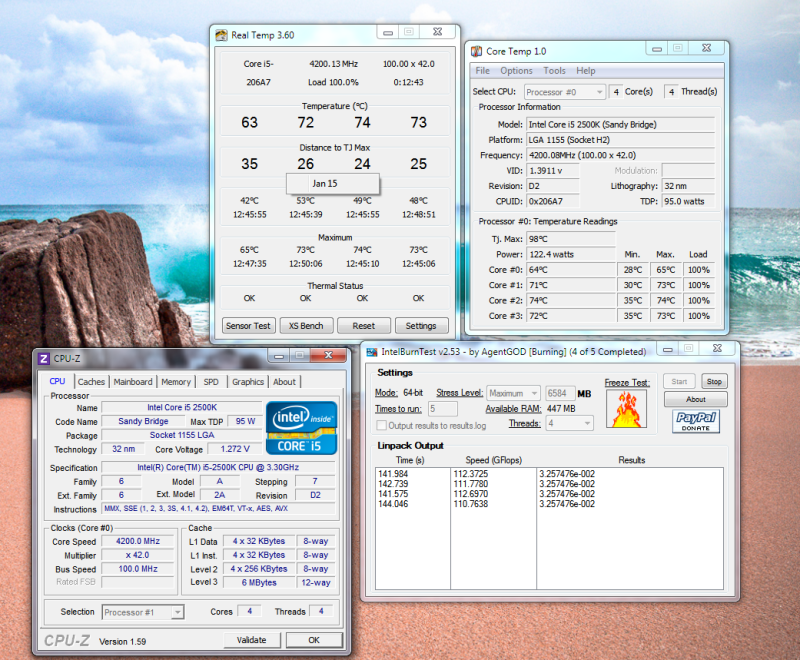
Task: Open the Help menu in Core Temp
Action: (586, 70)
